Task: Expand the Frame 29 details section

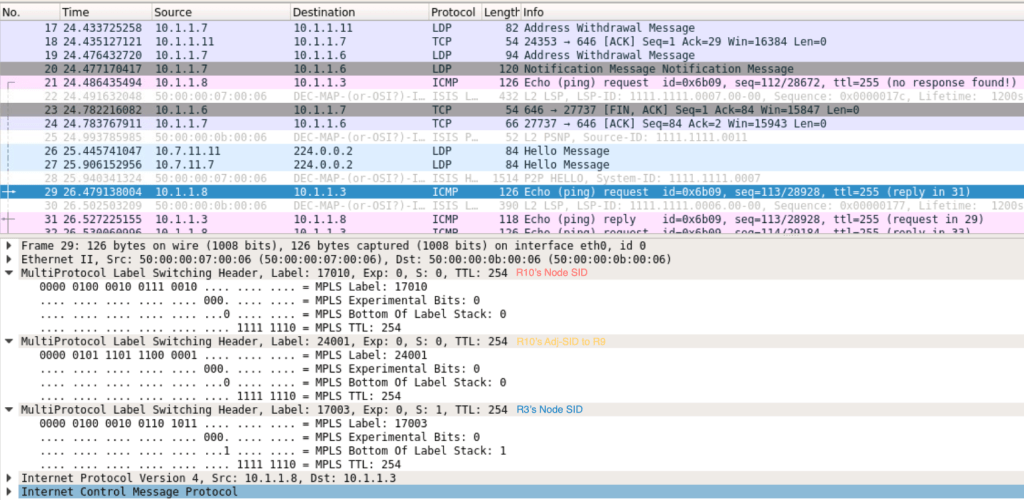Action: click(10, 244)
